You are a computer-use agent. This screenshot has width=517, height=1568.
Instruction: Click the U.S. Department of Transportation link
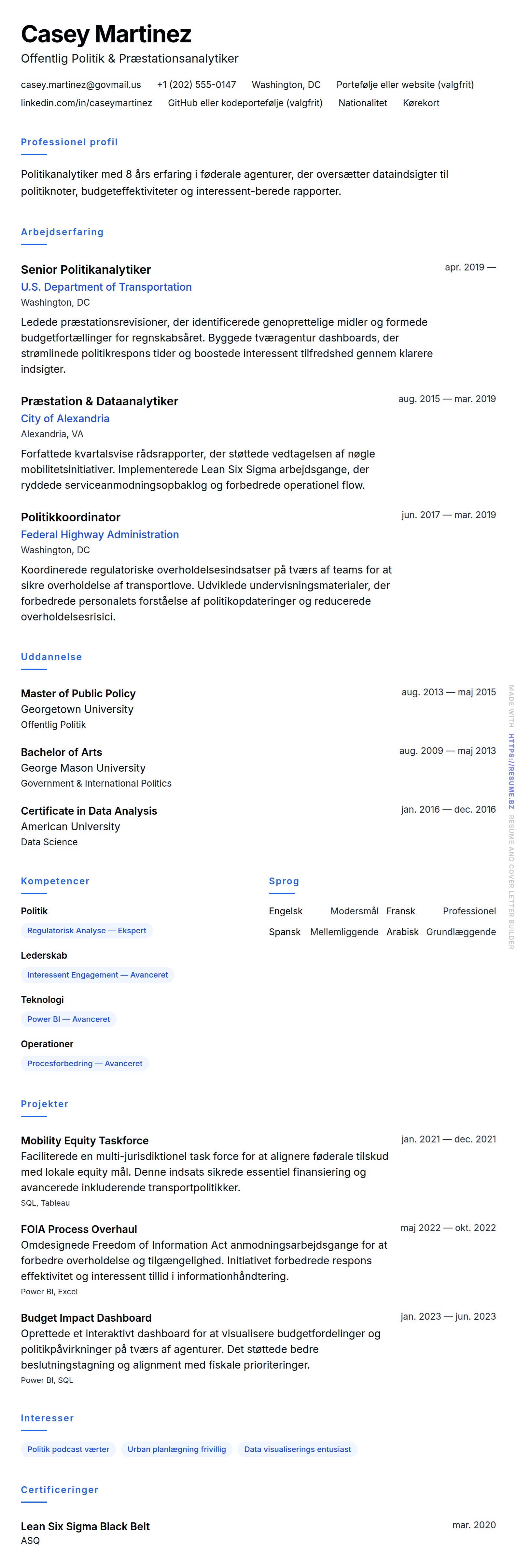tap(106, 287)
